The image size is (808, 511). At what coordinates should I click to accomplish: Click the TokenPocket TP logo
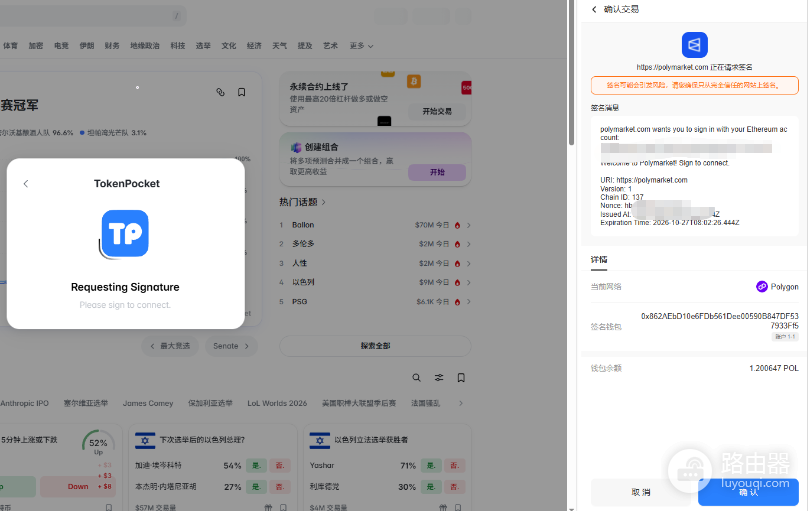point(125,233)
